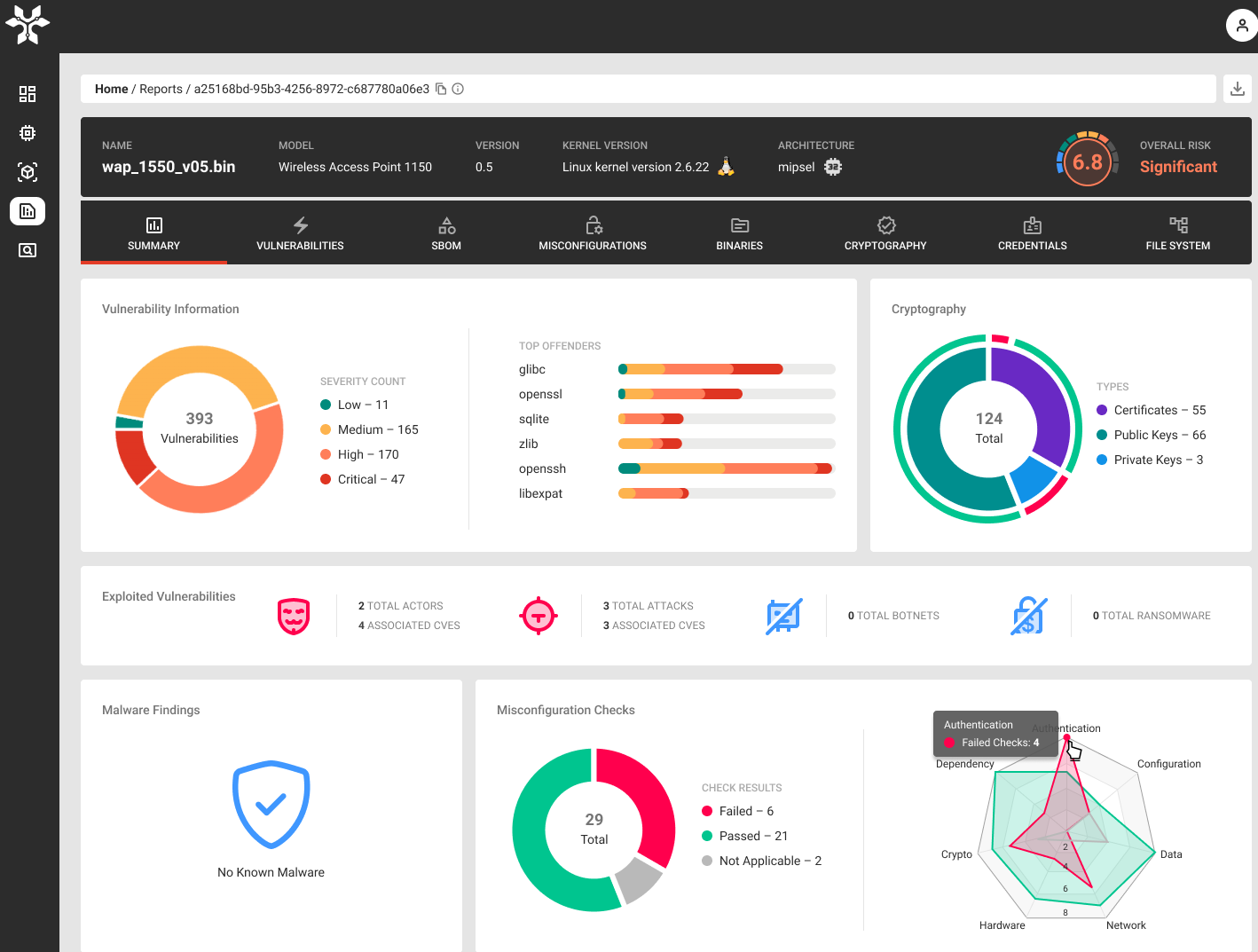This screenshot has height=952, width=1258.
Task: Switch to the Vulnerabilities tab
Action: [300, 232]
